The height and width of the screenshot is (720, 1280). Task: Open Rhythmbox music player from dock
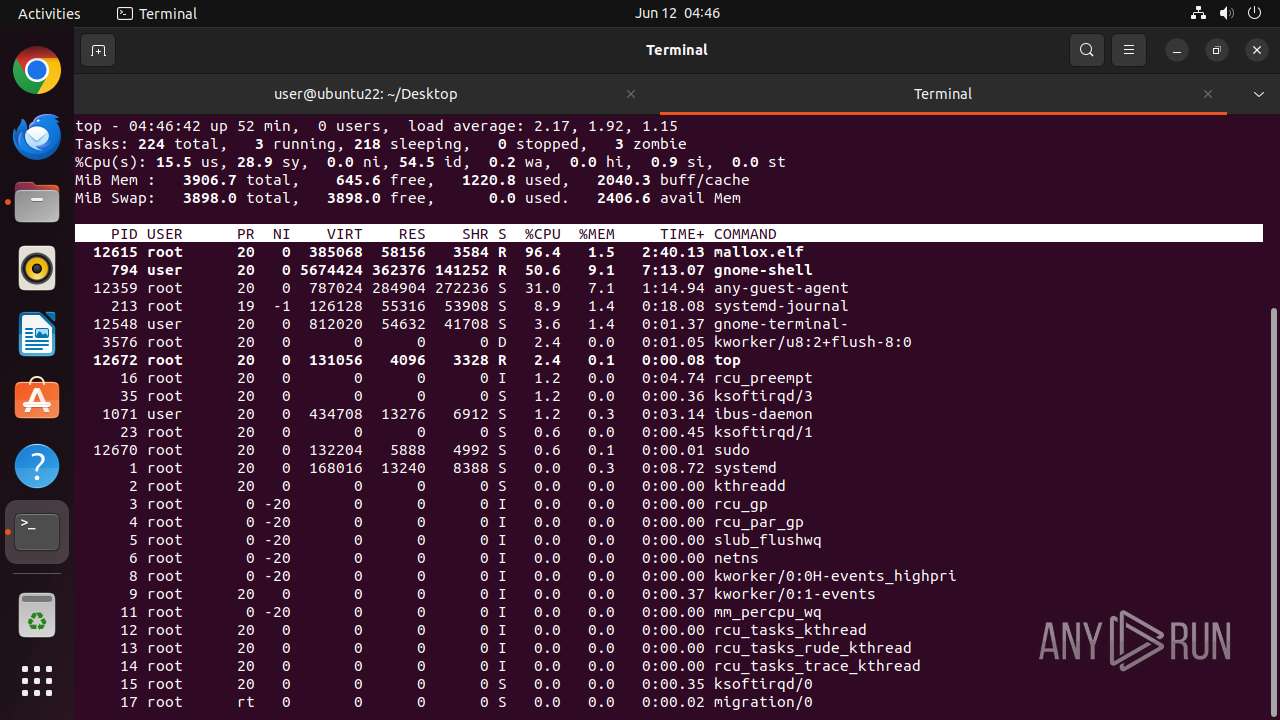coord(37,268)
